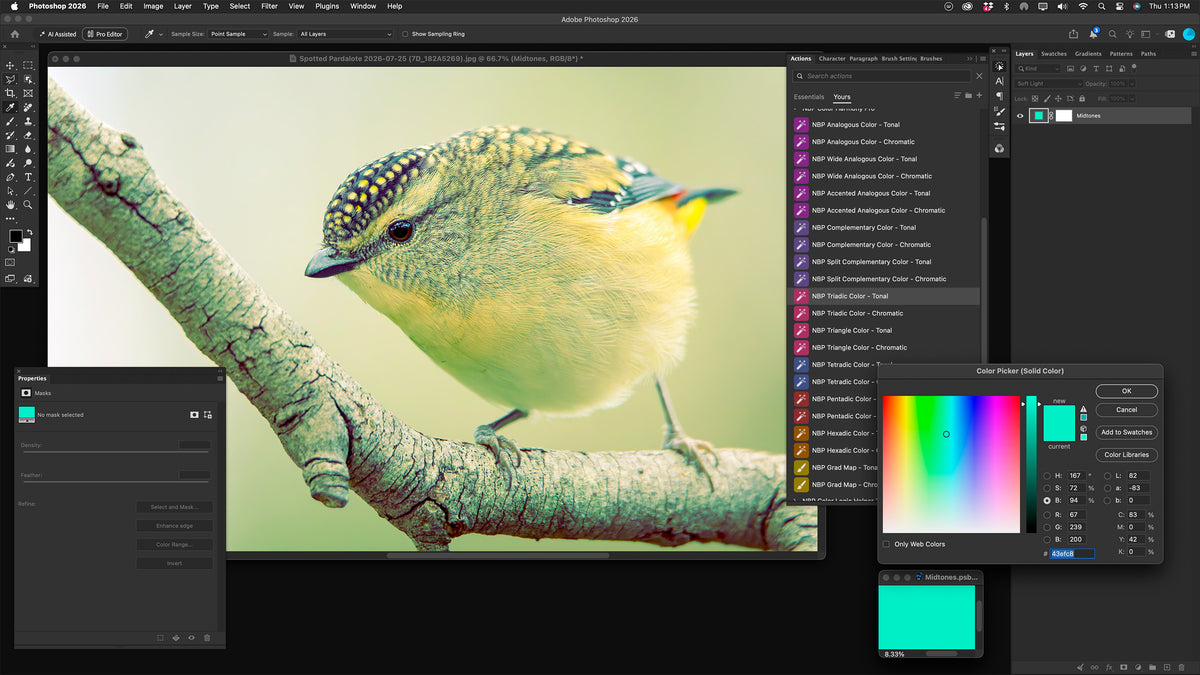Open the Filter menu
1200x675 pixels.
269,6
